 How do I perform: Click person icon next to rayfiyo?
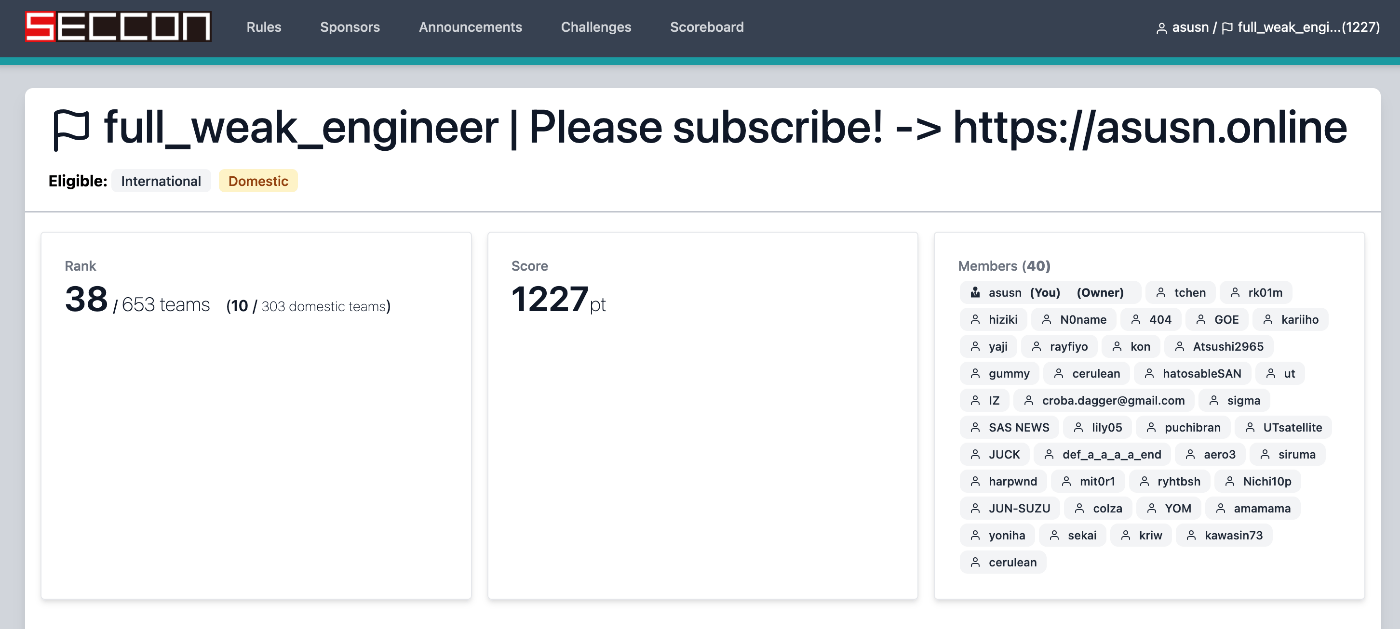1036,347
